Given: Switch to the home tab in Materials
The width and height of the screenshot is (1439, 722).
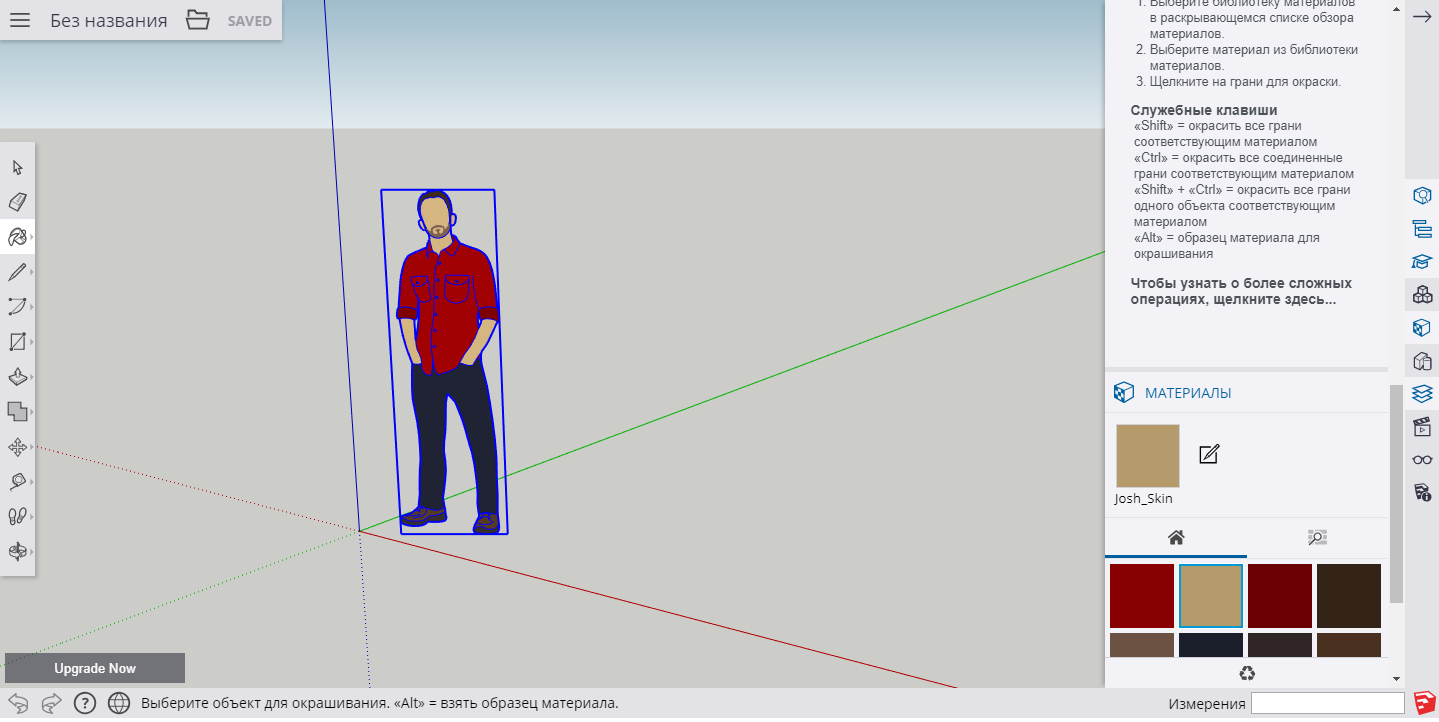Looking at the screenshot, I should tap(1175, 537).
